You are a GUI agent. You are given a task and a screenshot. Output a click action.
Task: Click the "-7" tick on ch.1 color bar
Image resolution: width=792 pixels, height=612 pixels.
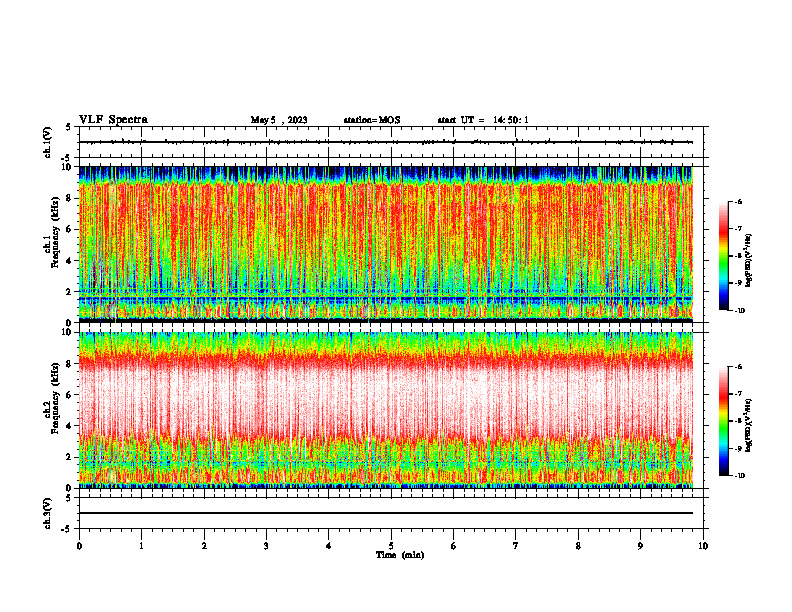click(x=738, y=229)
